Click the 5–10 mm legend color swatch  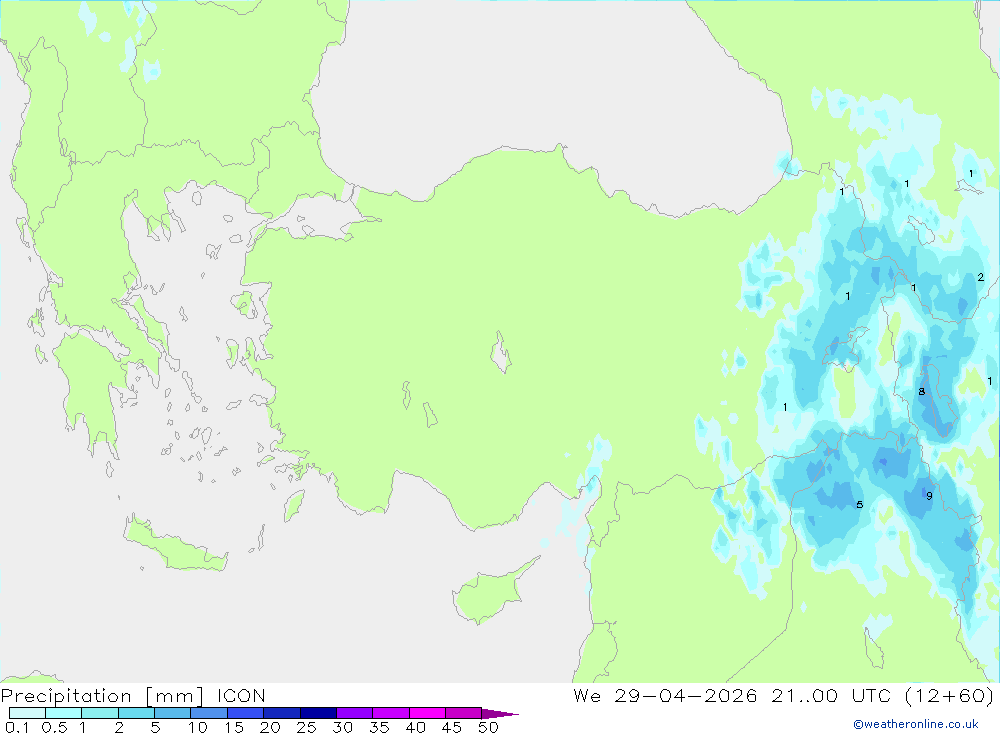pyautogui.click(x=173, y=713)
